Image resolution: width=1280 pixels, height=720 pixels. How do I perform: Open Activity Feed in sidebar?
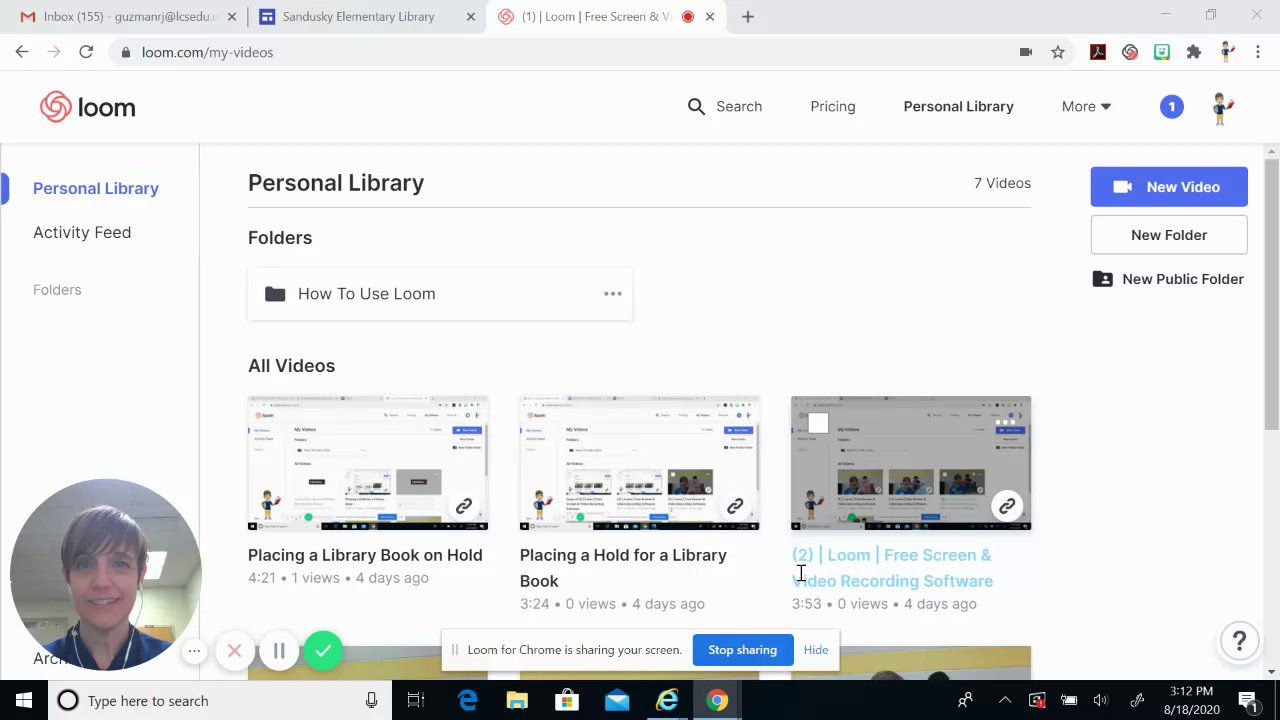point(82,232)
